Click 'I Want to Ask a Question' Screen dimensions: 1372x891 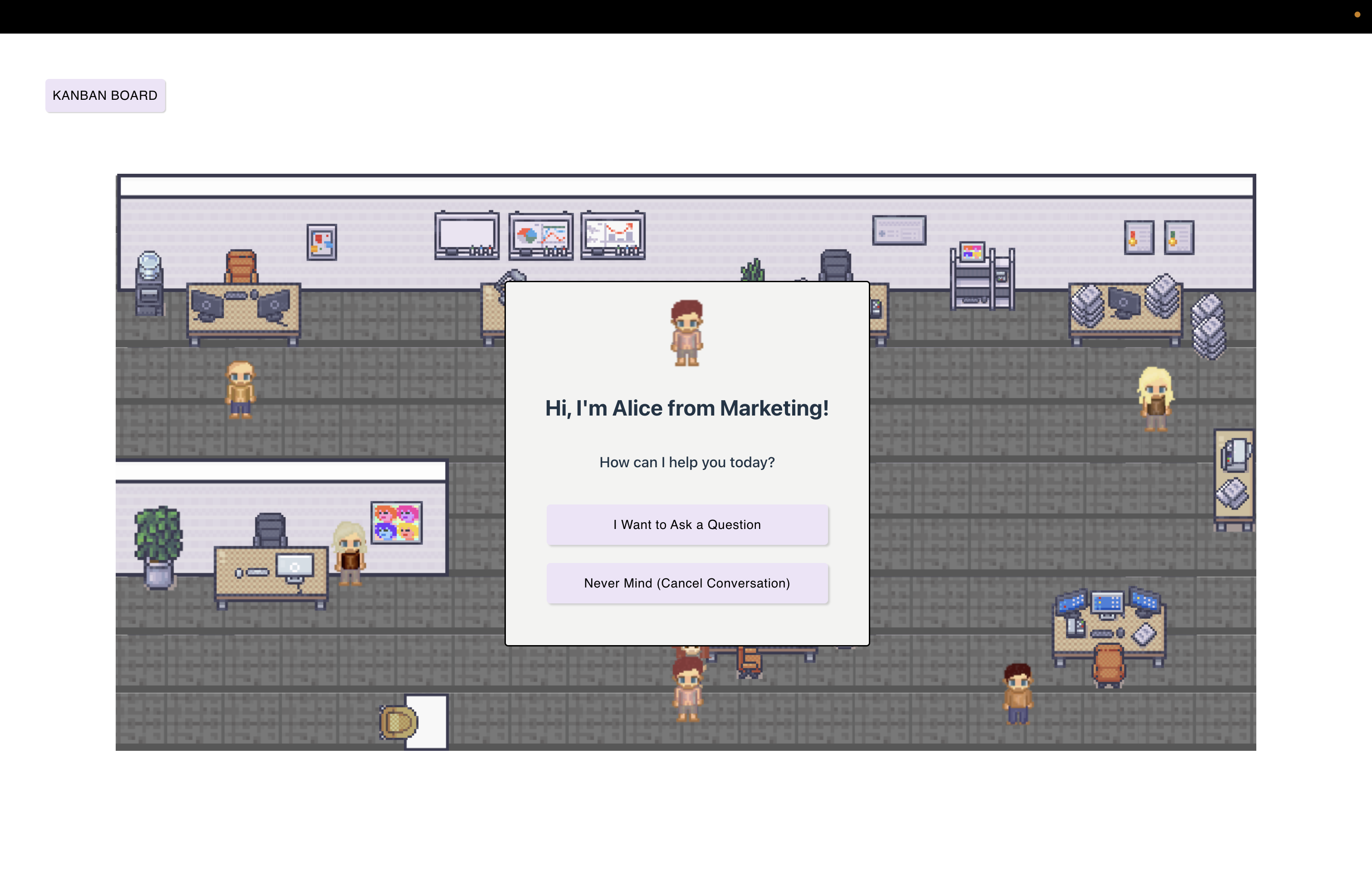(686, 524)
